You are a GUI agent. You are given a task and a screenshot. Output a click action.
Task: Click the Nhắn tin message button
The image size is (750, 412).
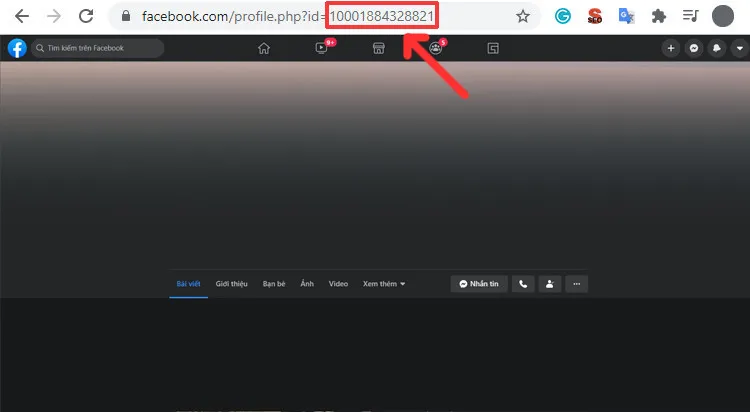[478, 284]
